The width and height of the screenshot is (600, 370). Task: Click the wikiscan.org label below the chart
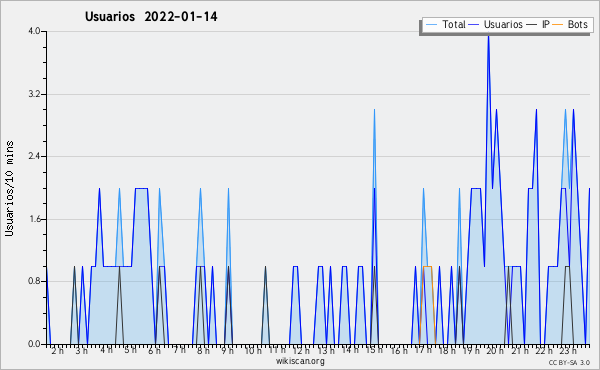[x=300, y=361]
